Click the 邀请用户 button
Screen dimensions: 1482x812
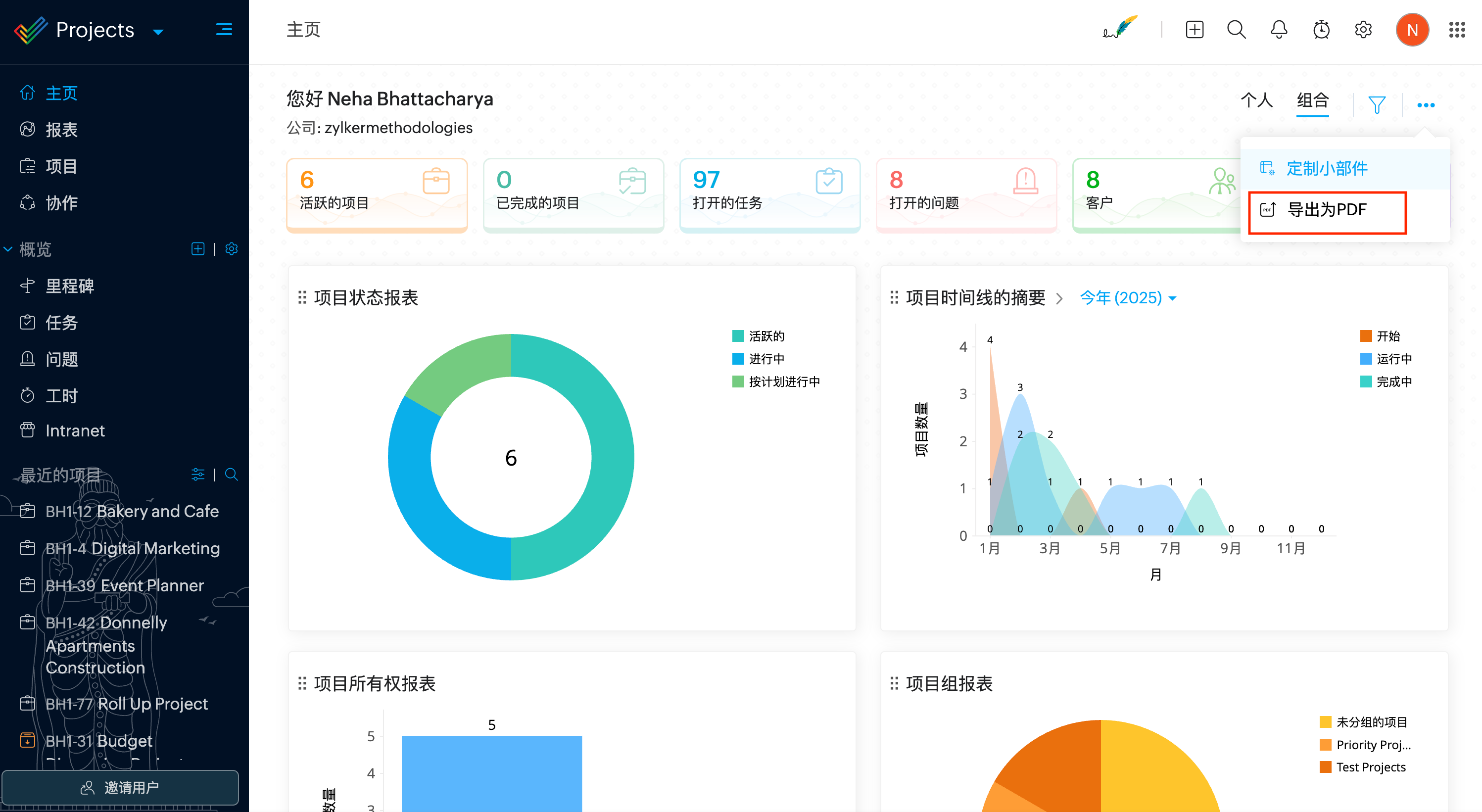point(120,787)
